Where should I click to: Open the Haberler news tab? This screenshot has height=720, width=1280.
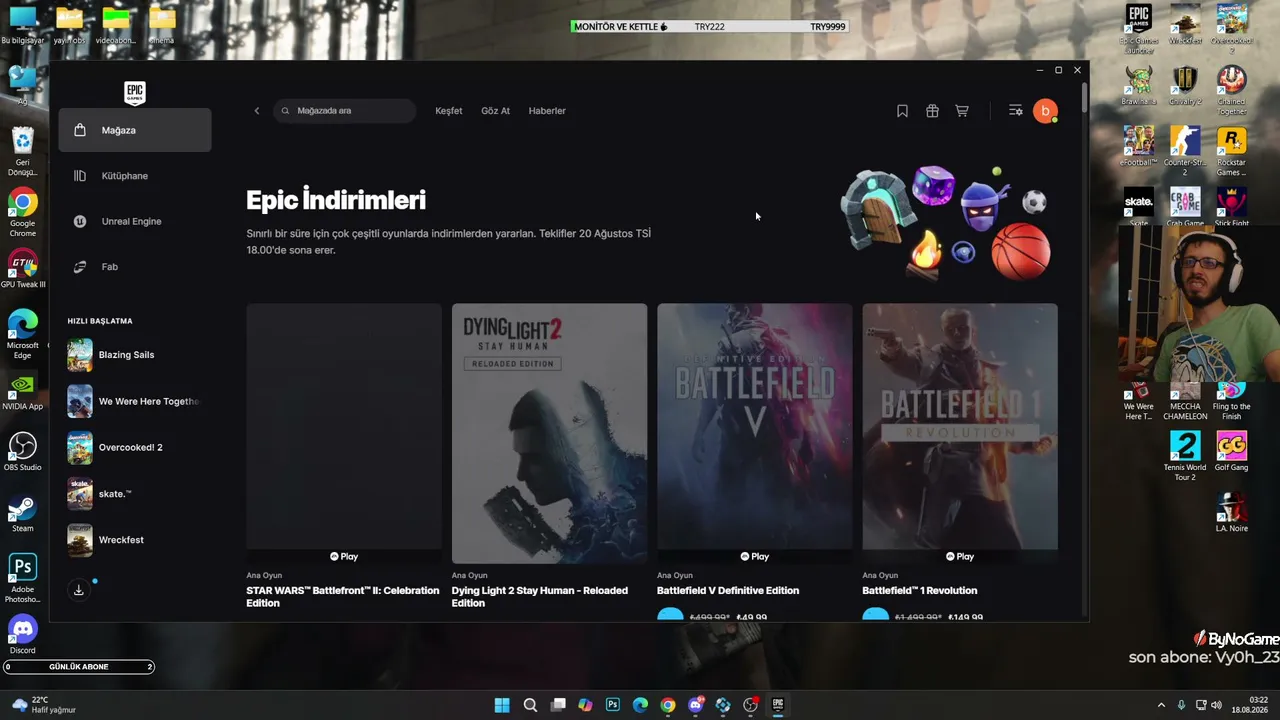coord(547,111)
